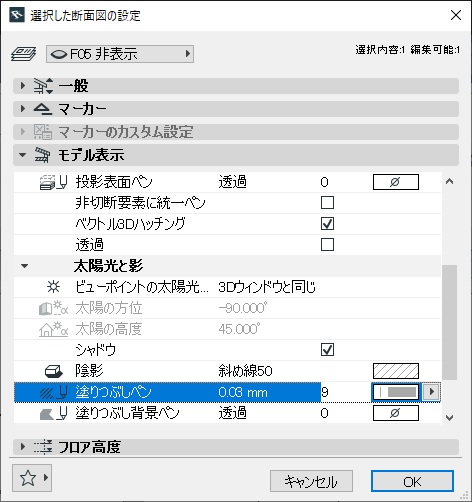Click the 陰影 shaded box icon
This screenshot has height=502, width=472.
[x=54, y=371]
